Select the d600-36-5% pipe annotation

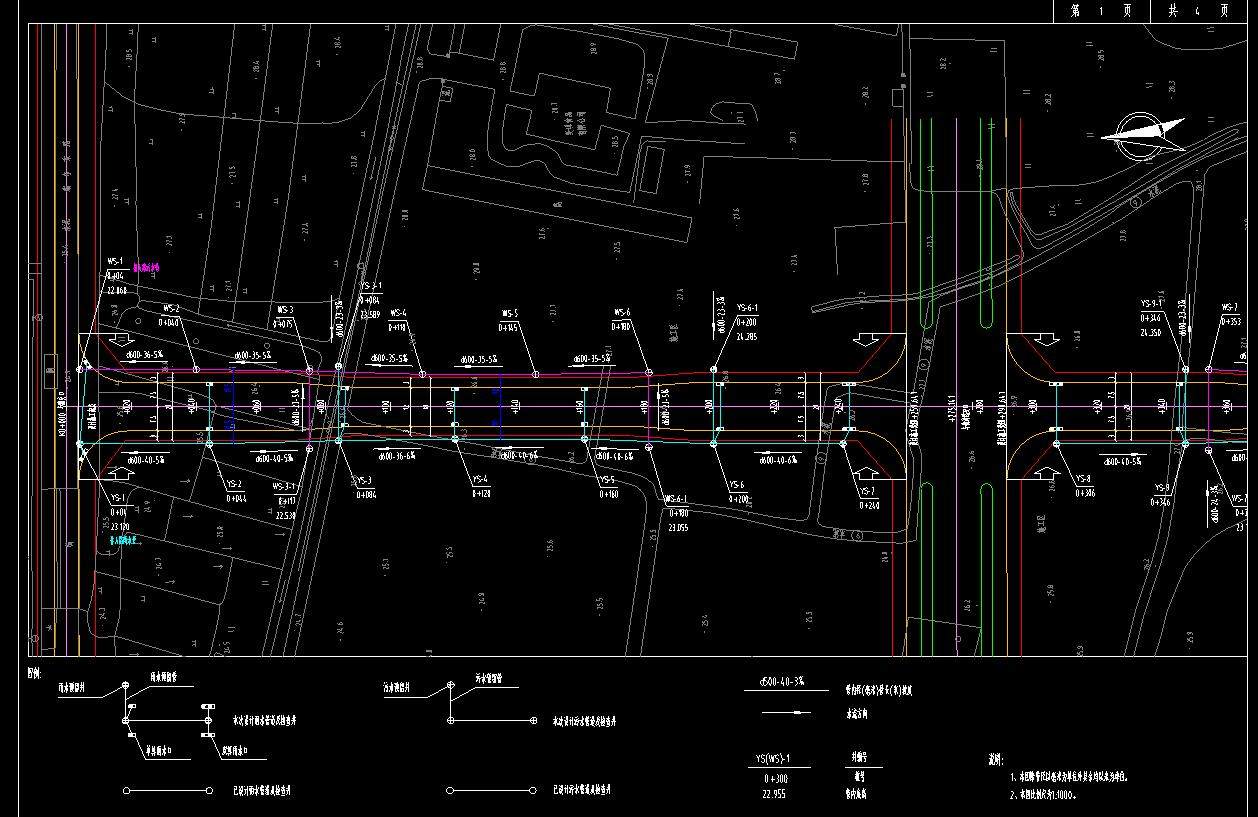click(144, 355)
